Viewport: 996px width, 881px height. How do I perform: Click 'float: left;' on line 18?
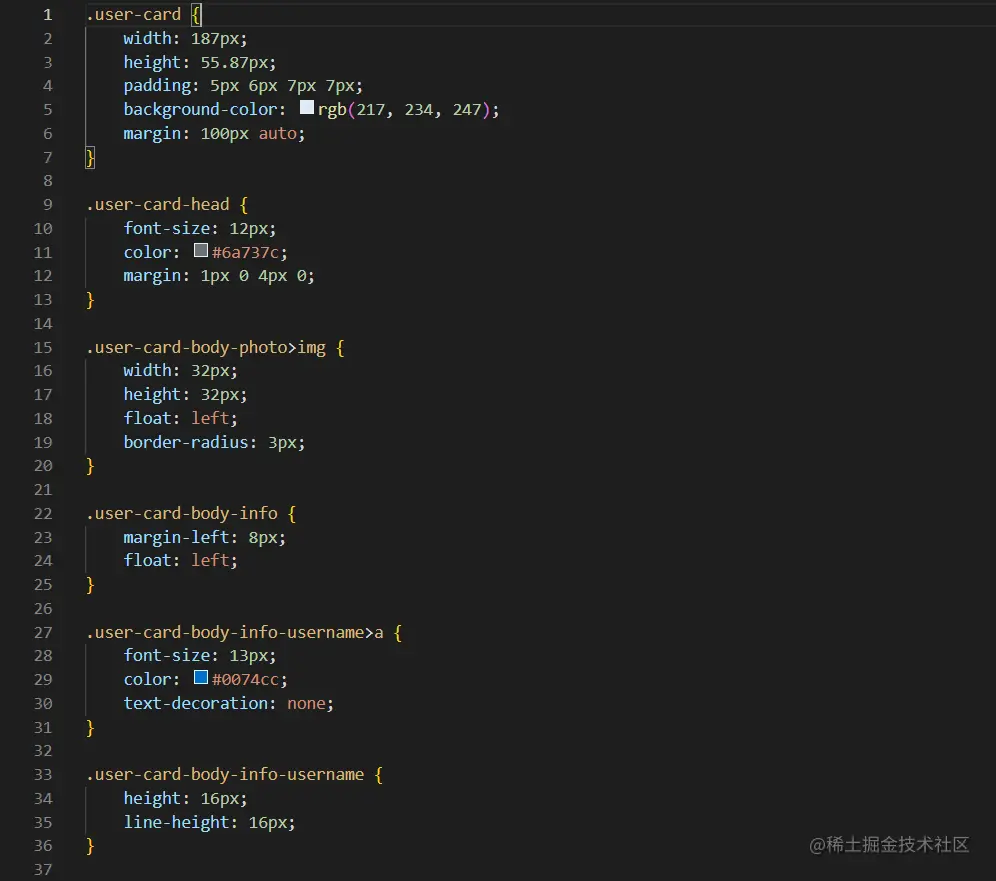pyautogui.click(x=180, y=418)
